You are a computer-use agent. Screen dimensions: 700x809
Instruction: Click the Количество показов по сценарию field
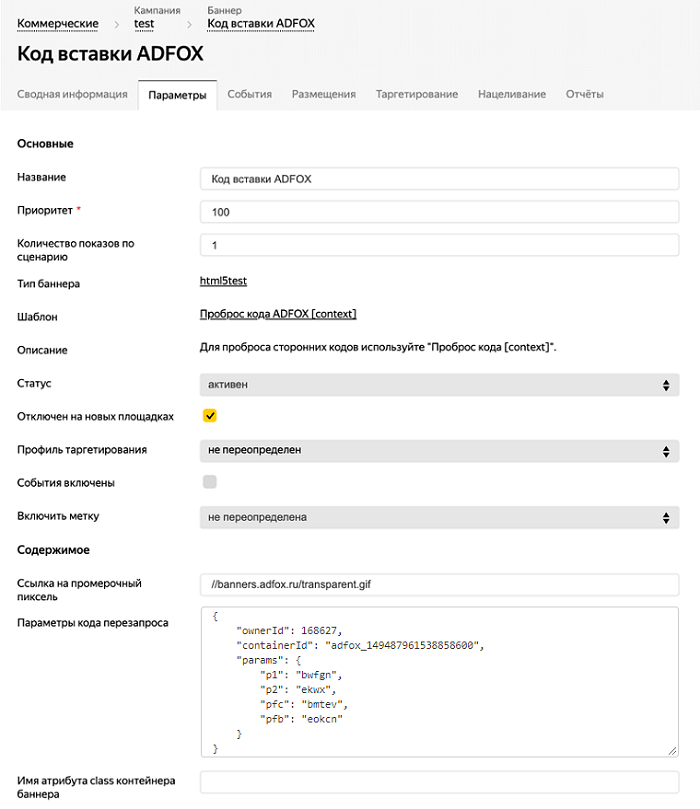coord(439,245)
